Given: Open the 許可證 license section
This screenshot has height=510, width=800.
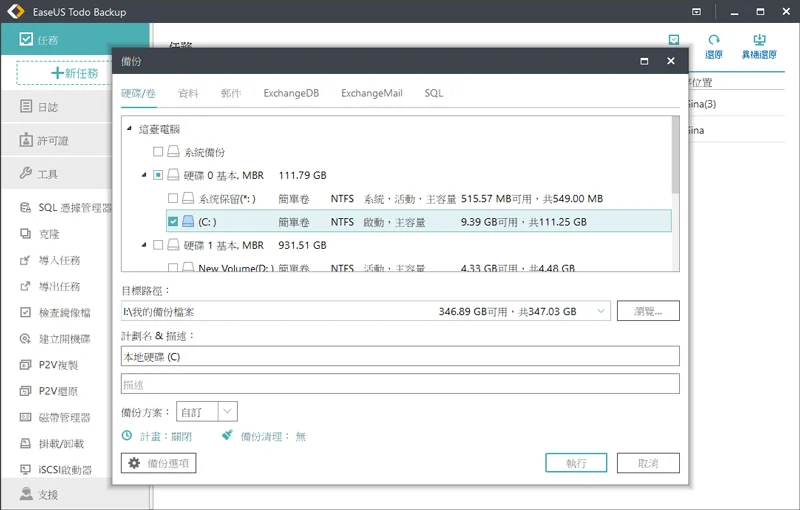Looking at the screenshot, I should click(x=56, y=140).
